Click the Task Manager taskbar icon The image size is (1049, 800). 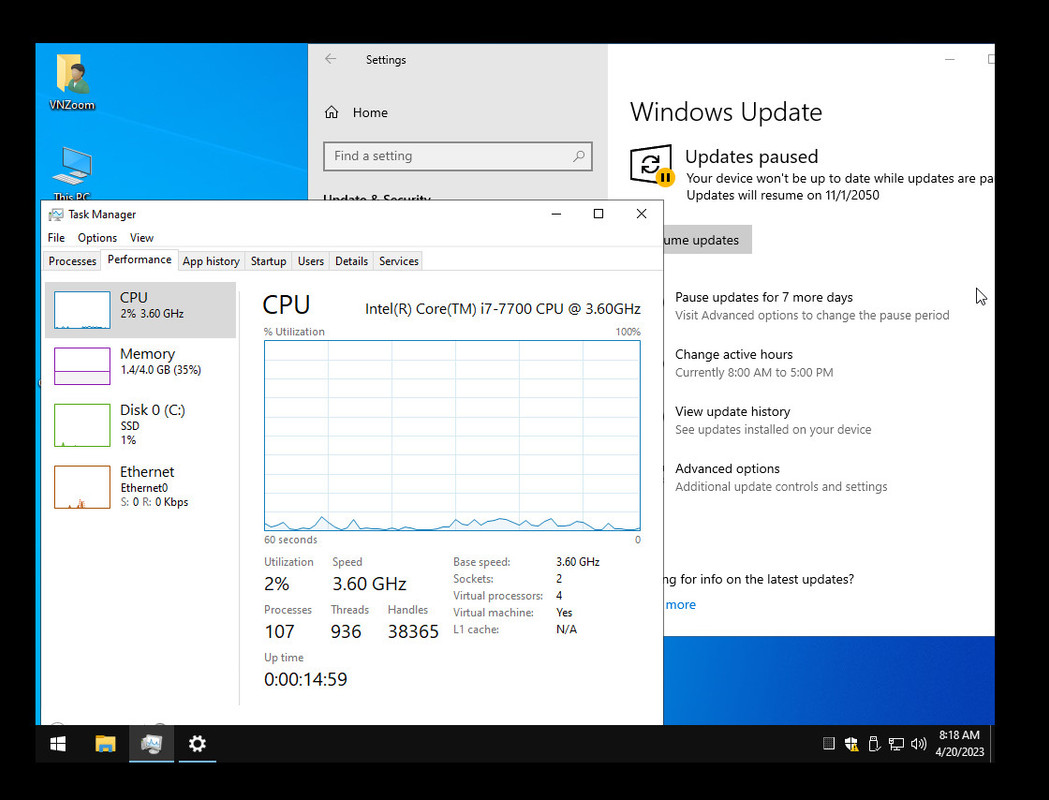click(152, 744)
